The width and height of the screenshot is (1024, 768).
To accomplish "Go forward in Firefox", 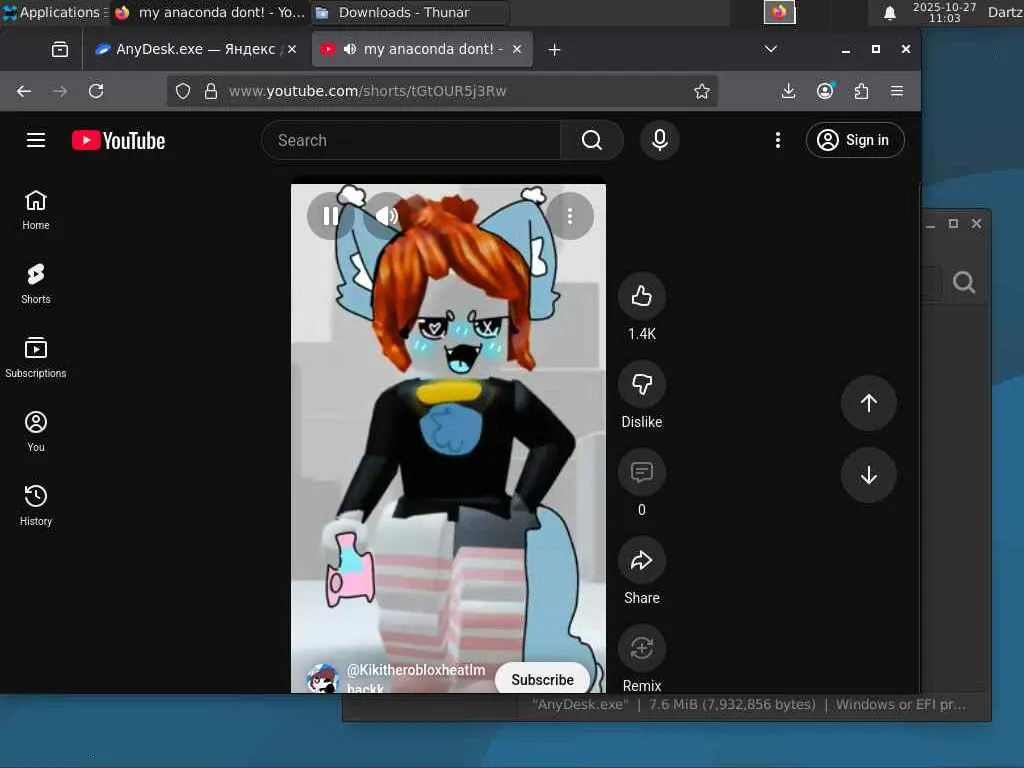I will point(60,91).
